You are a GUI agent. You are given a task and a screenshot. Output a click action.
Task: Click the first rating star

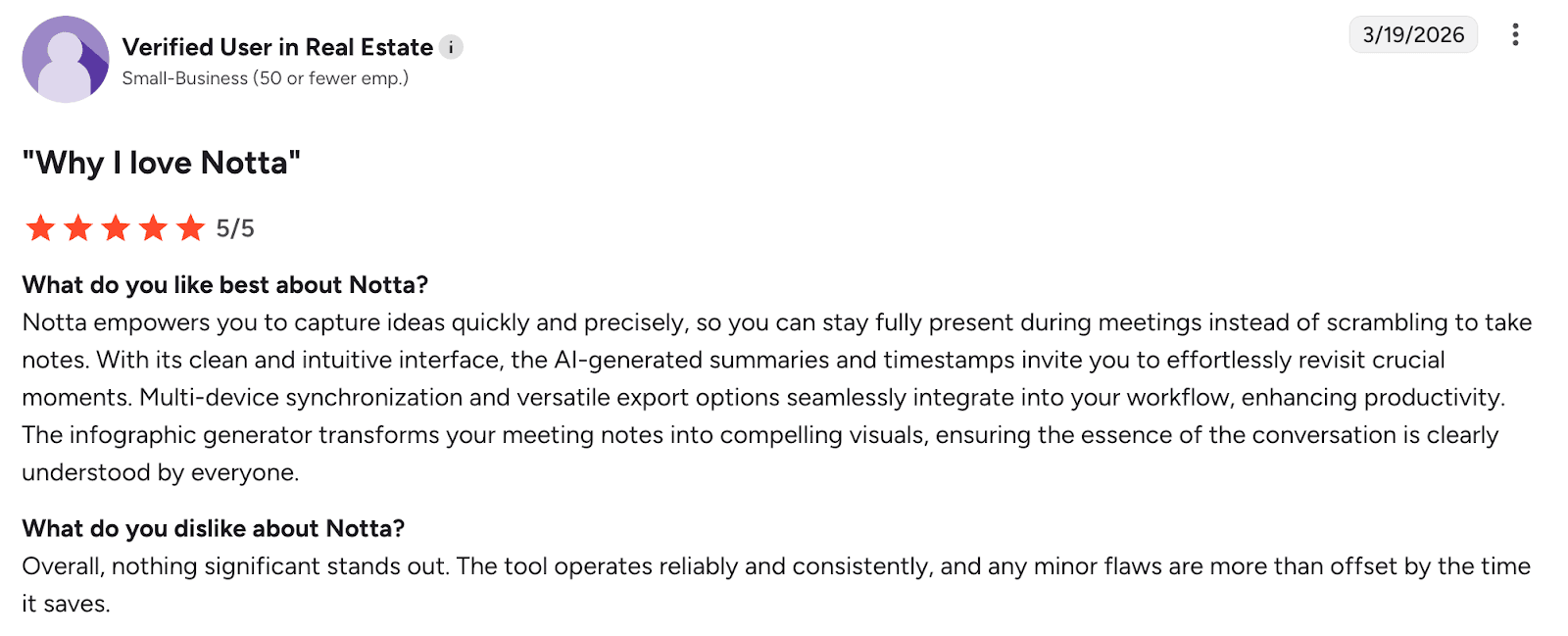pyautogui.click(x=40, y=228)
